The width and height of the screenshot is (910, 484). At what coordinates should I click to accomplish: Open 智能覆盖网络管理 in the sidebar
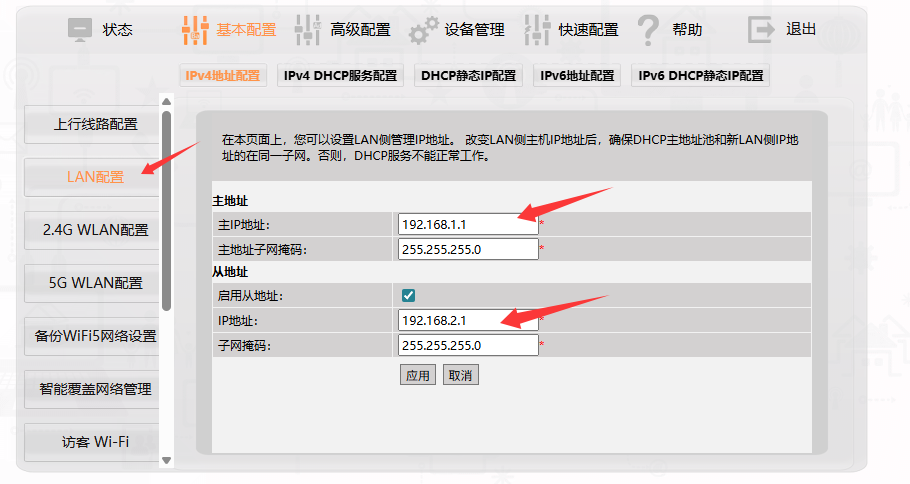pyautogui.click(x=92, y=389)
